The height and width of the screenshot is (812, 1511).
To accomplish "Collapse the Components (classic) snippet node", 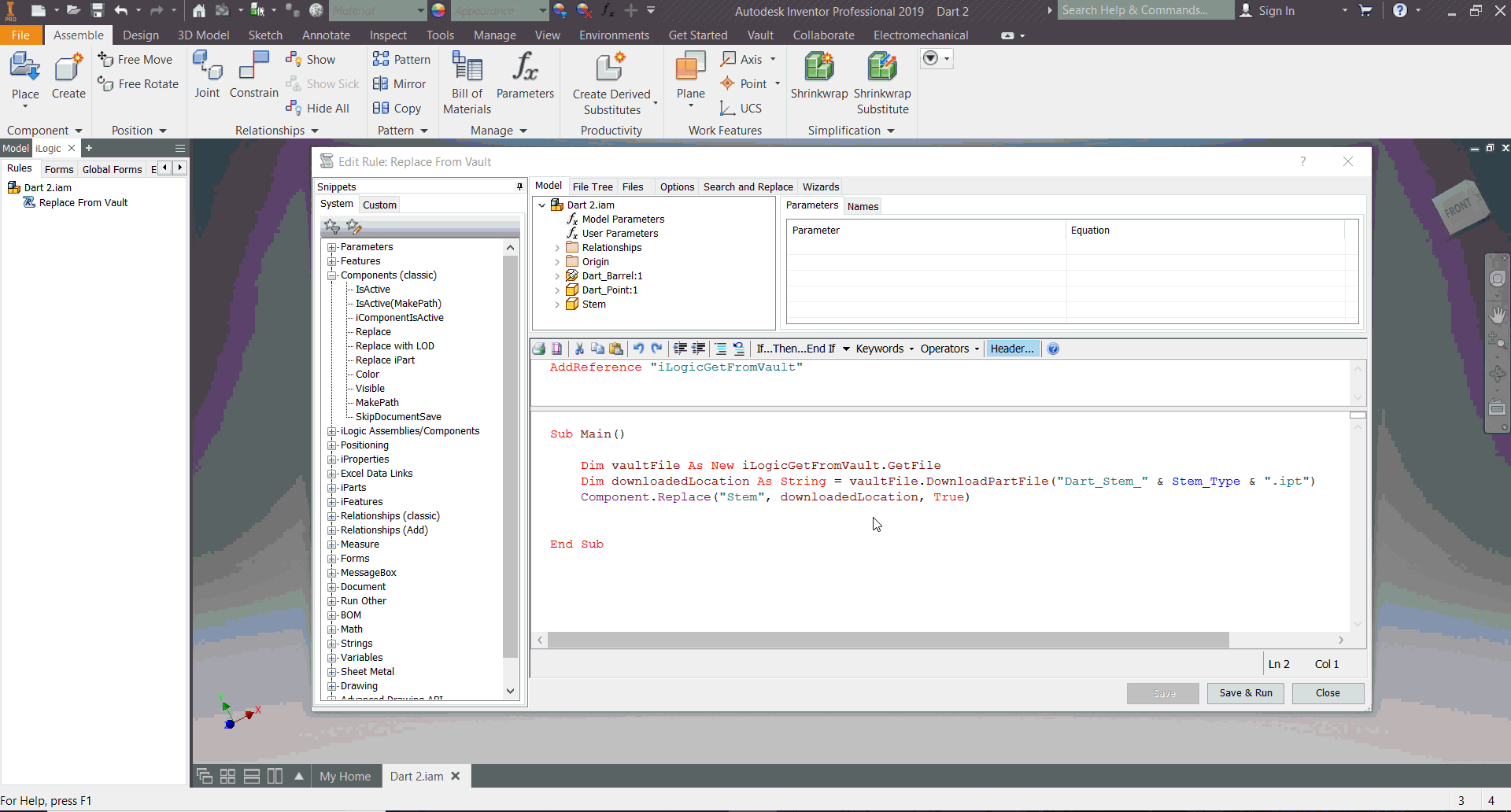I will [x=332, y=275].
